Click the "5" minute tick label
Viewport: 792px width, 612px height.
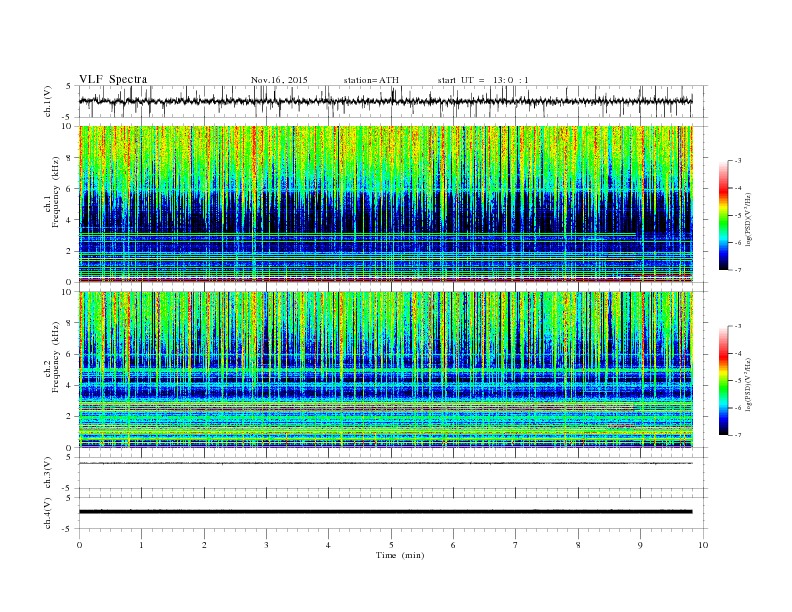[391, 545]
